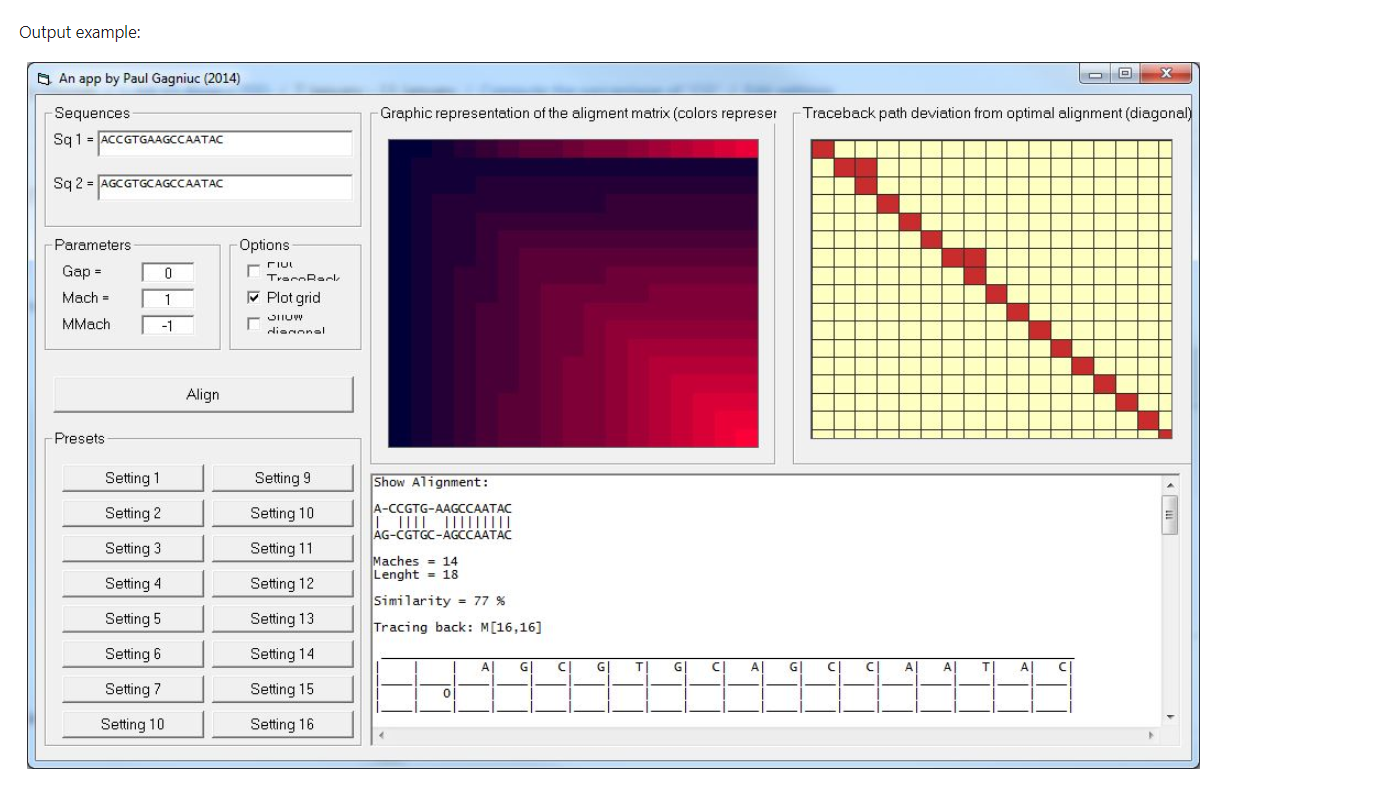Viewport: 1376px width, 793px height.
Task: Focus the Sq 2 sequence field
Action: [x=225, y=187]
